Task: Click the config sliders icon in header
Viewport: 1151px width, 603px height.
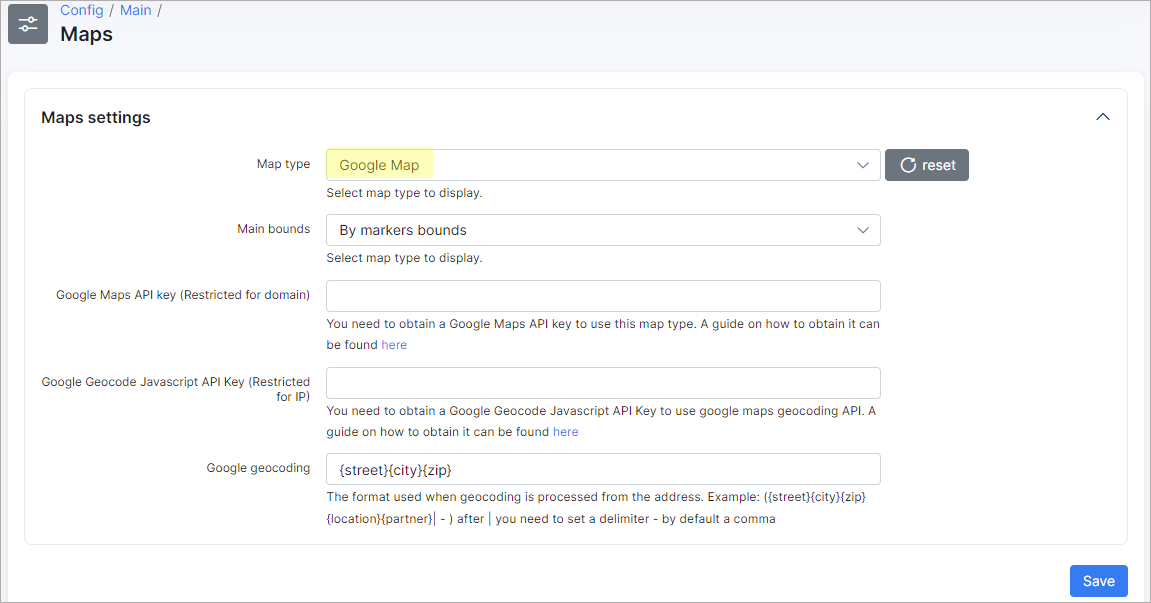Action: coord(28,24)
